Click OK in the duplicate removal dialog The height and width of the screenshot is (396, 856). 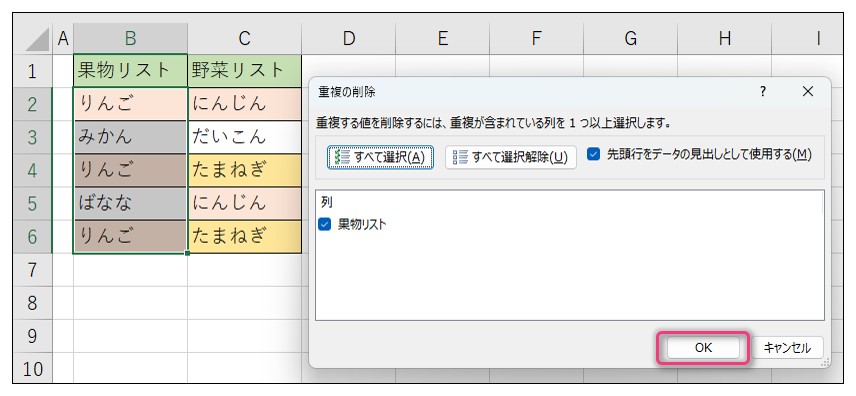[x=703, y=347]
